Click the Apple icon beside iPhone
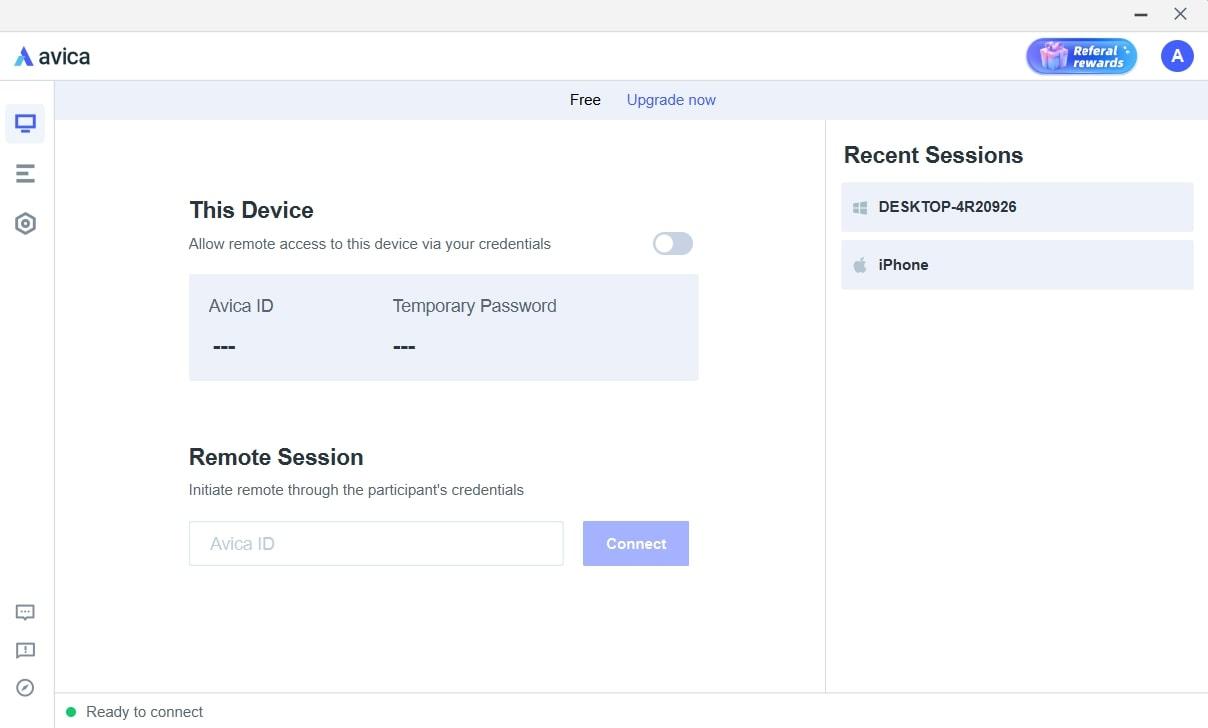 click(x=860, y=265)
